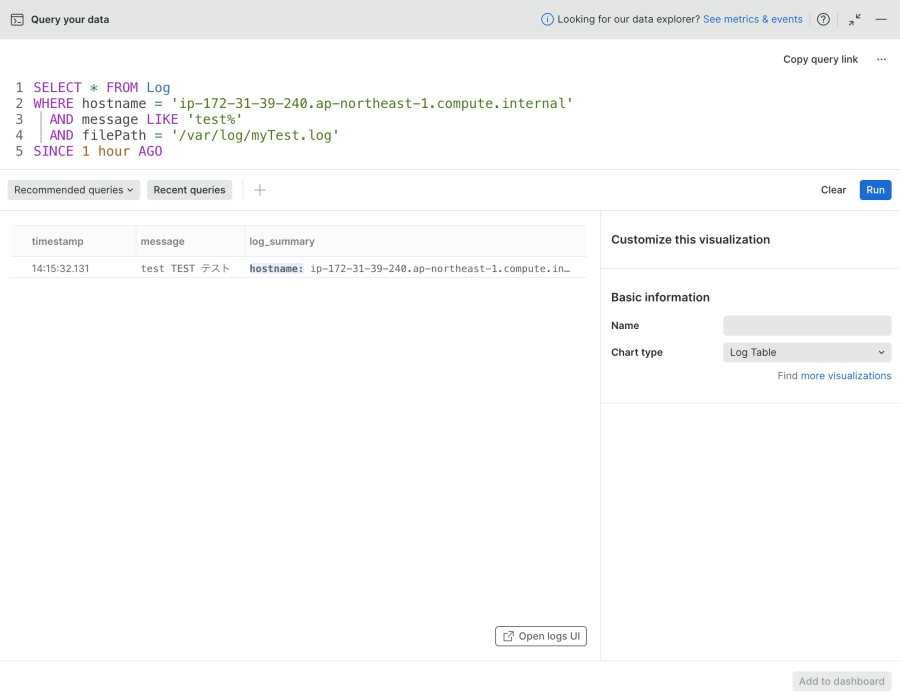Open the Chart type Log Table dropdown

[x=806, y=352]
